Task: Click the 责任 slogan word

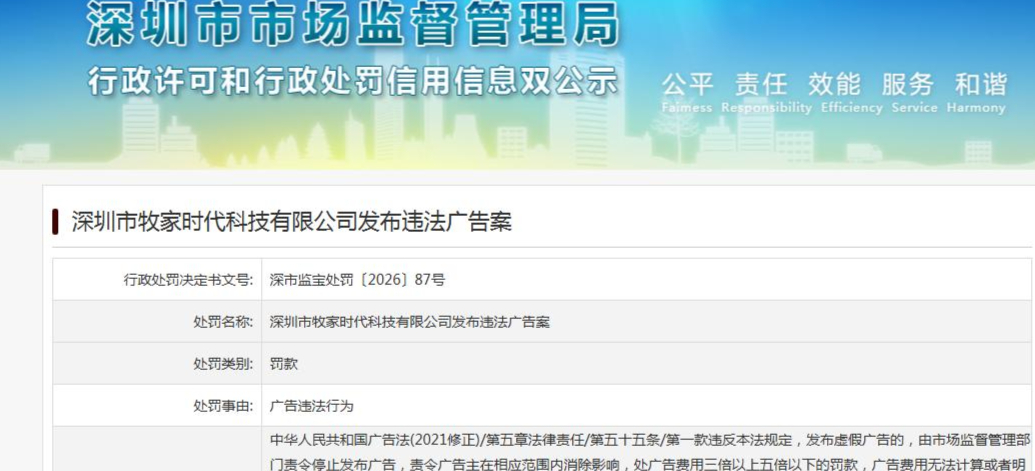Action: 760,84
